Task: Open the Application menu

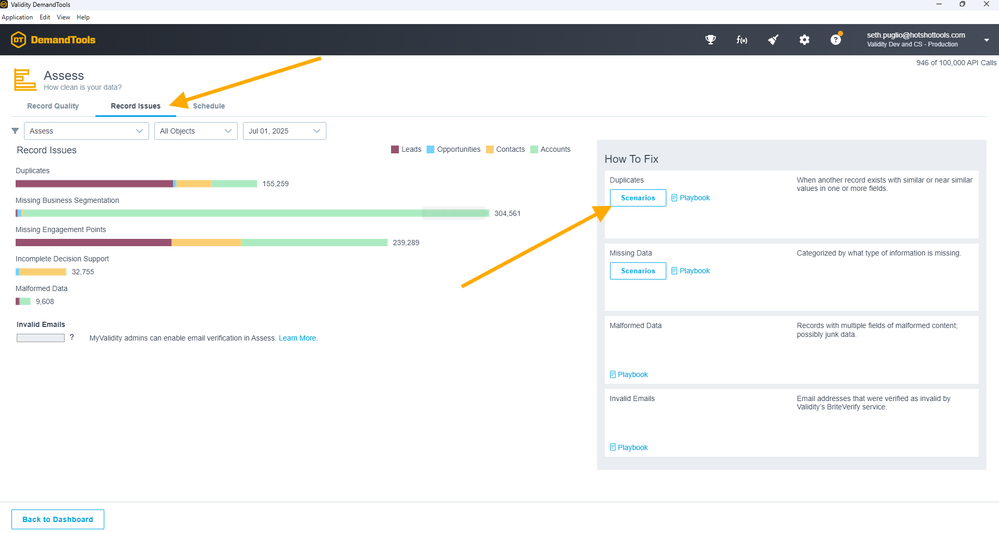Action: tap(17, 17)
